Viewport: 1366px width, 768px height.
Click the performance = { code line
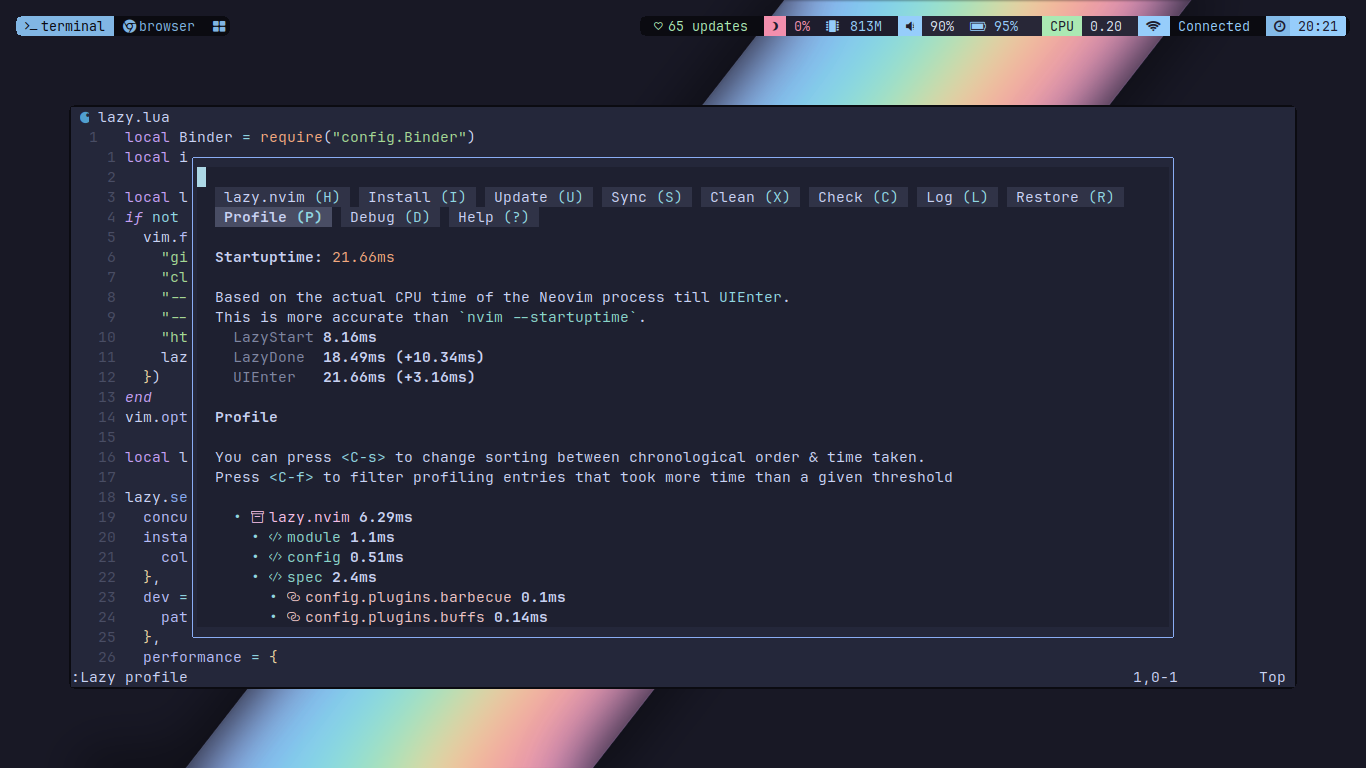pyautogui.click(x=210, y=657)
